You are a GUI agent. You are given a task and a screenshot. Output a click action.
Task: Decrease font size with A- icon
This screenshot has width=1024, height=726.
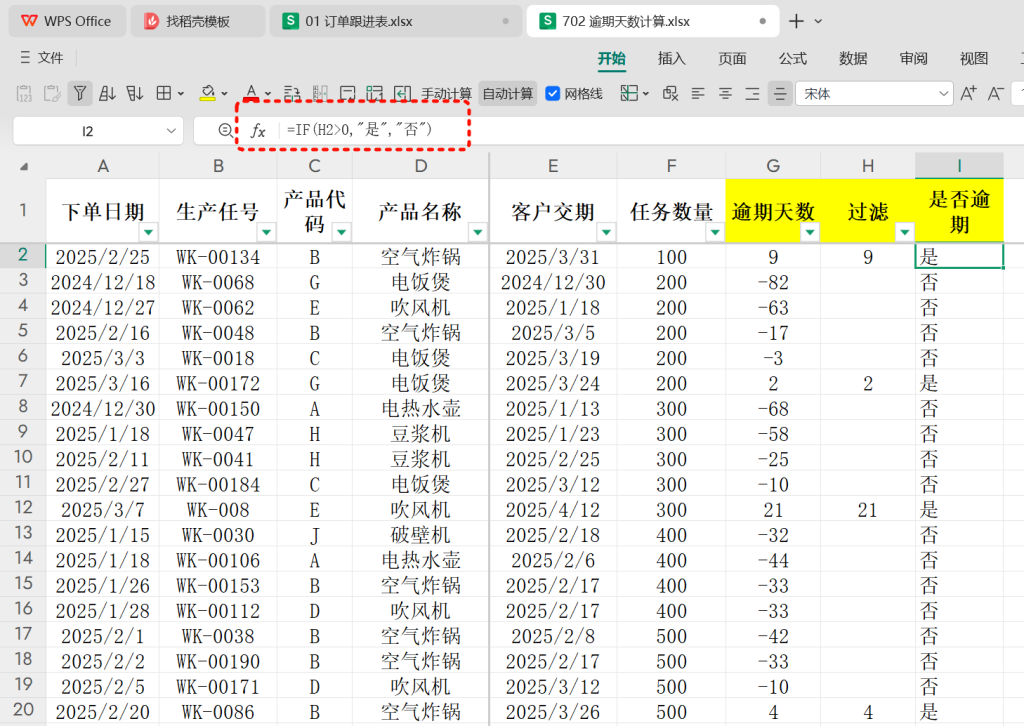click(995, 93)
